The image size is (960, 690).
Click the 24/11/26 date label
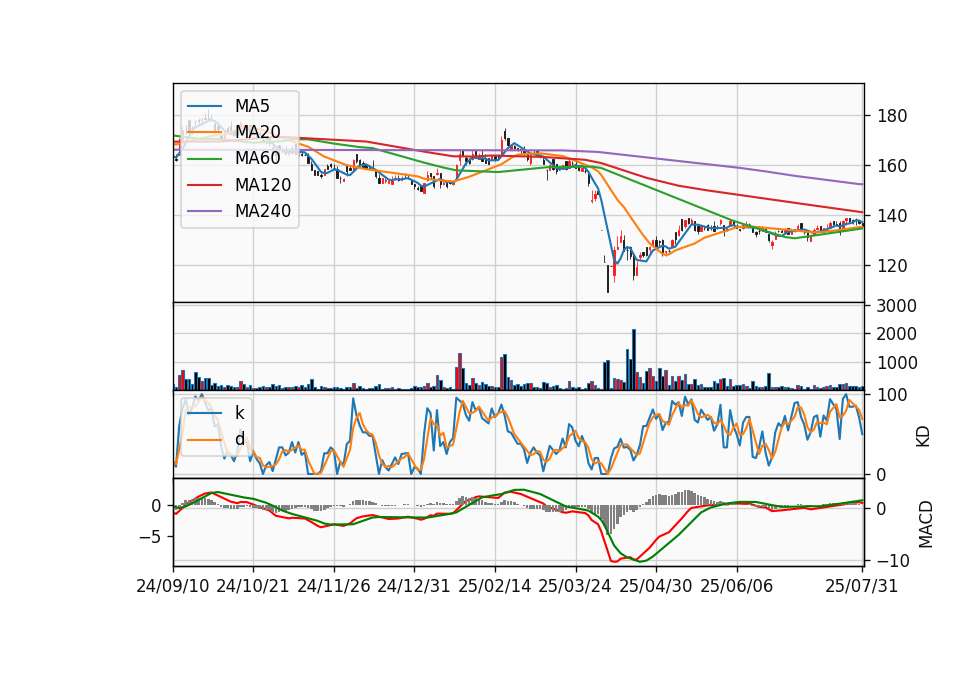point(334,586)
